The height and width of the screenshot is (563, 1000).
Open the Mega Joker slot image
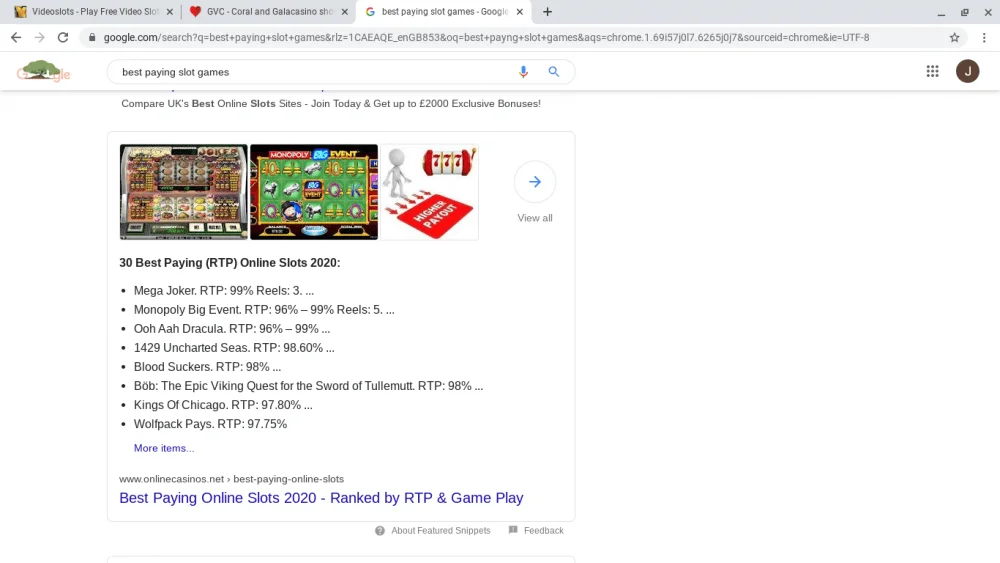(184, 192)
